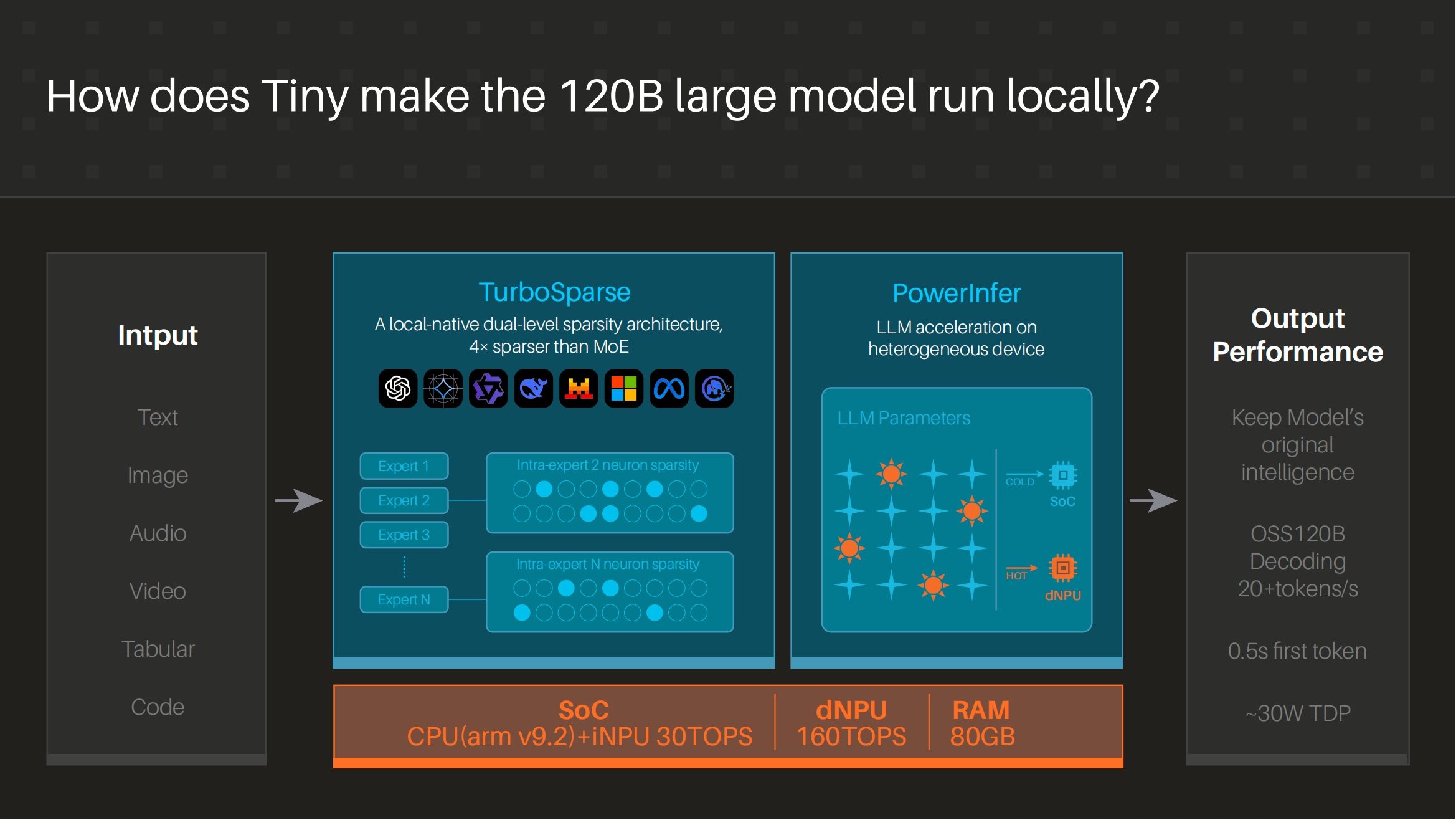Select the Microsoft logo
Image resolution: width=1456 pixels, height=820 pixels.
click(x=624, y=389)
